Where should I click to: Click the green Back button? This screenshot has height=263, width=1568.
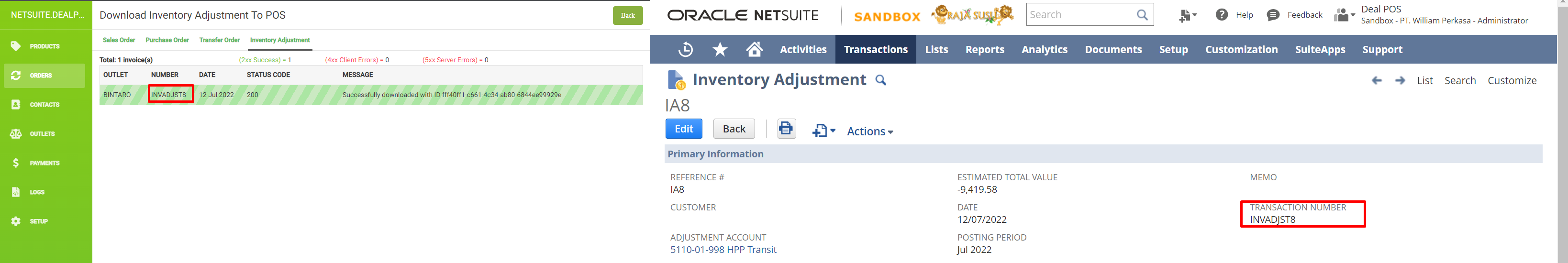[628, 15]
